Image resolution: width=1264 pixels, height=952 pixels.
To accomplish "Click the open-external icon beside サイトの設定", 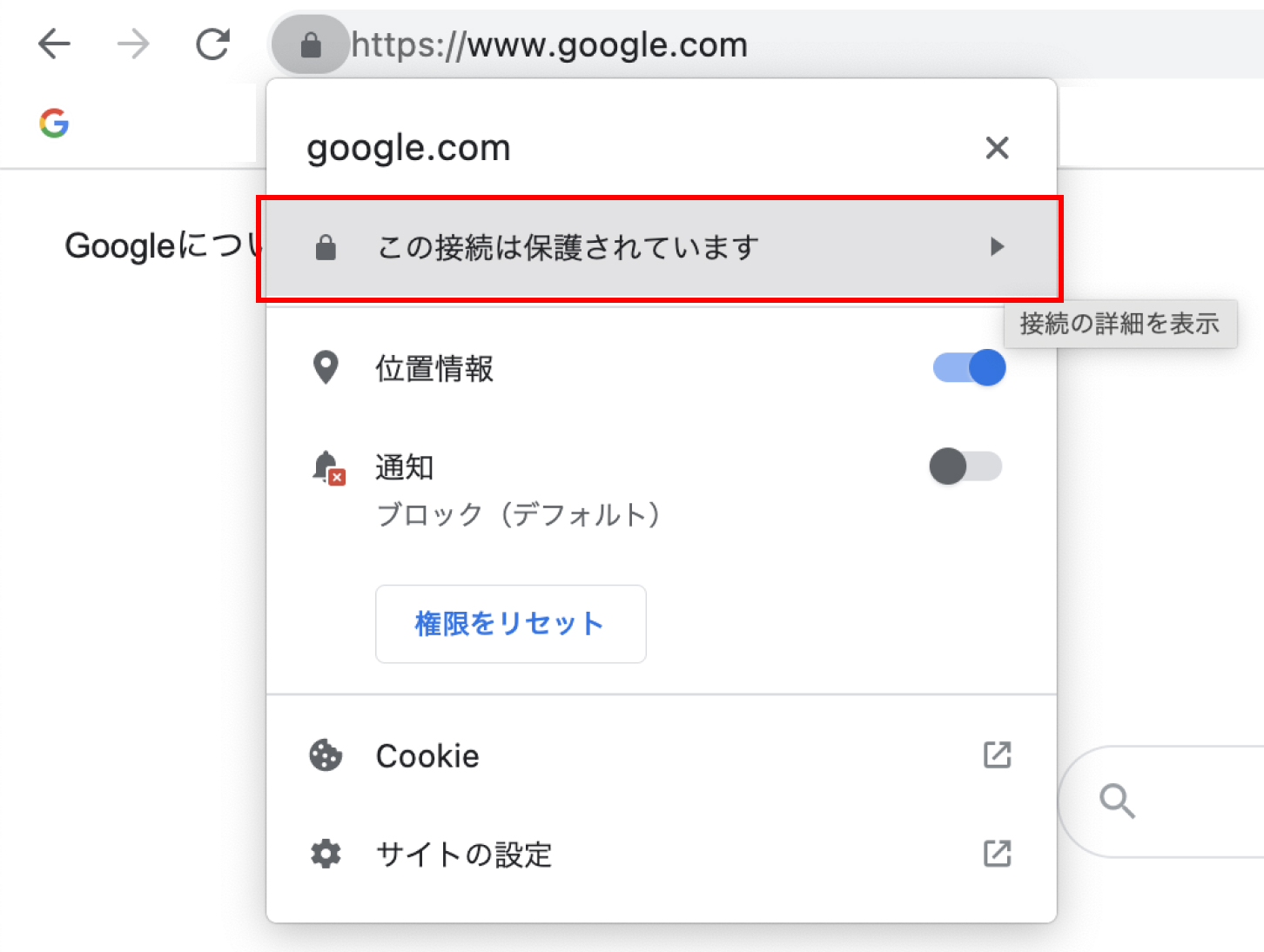I will (x=997, y=854).
